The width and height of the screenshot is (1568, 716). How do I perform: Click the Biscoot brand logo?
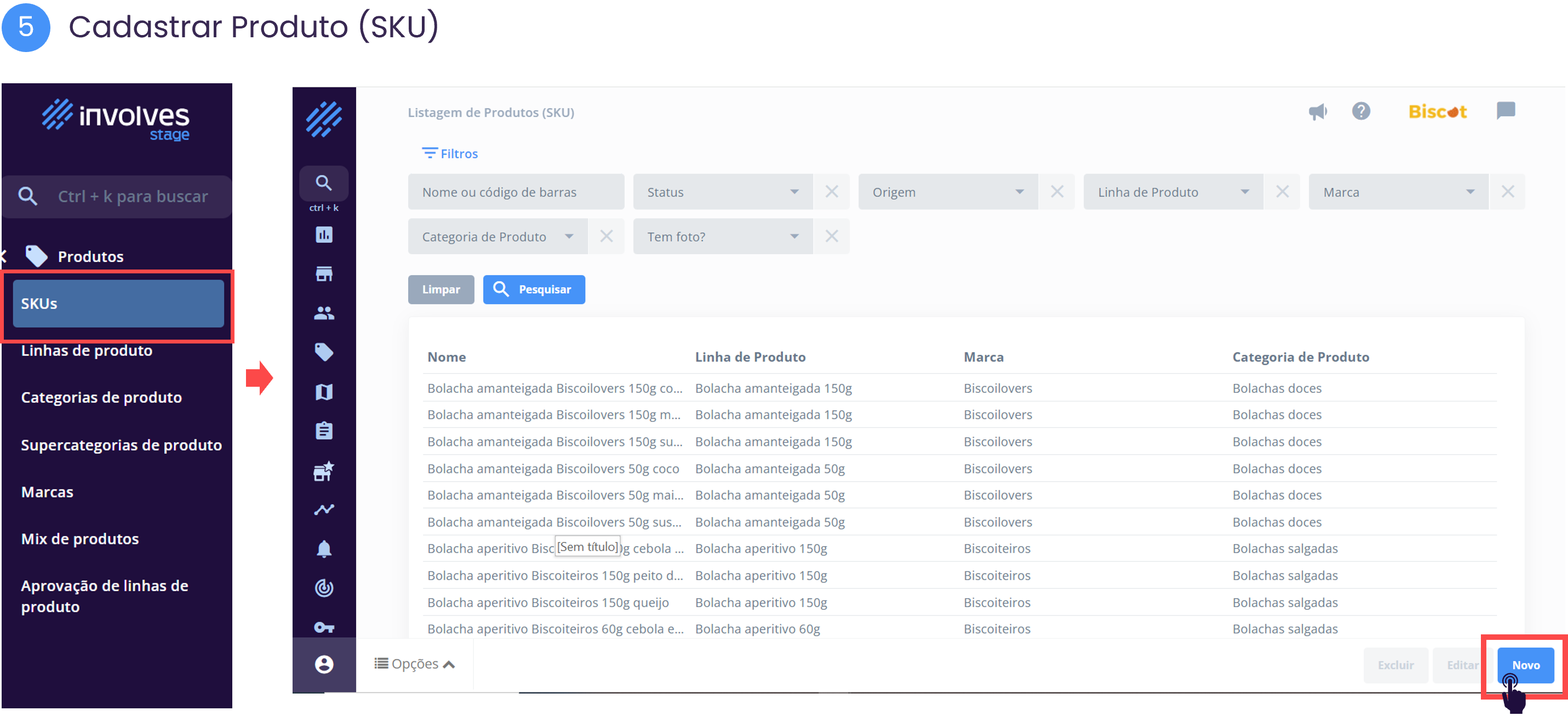1437,111
